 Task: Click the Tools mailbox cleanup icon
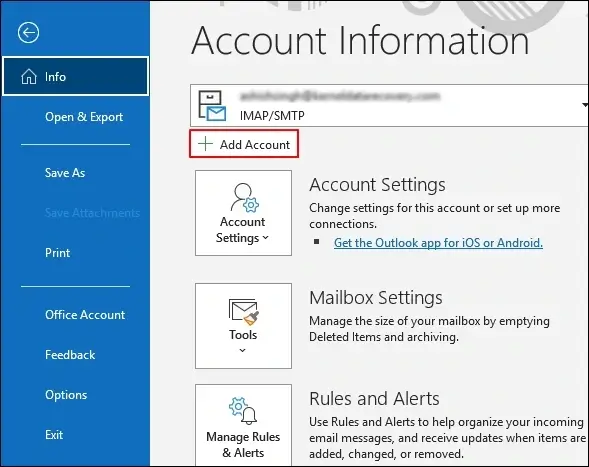tap(243, 311)
